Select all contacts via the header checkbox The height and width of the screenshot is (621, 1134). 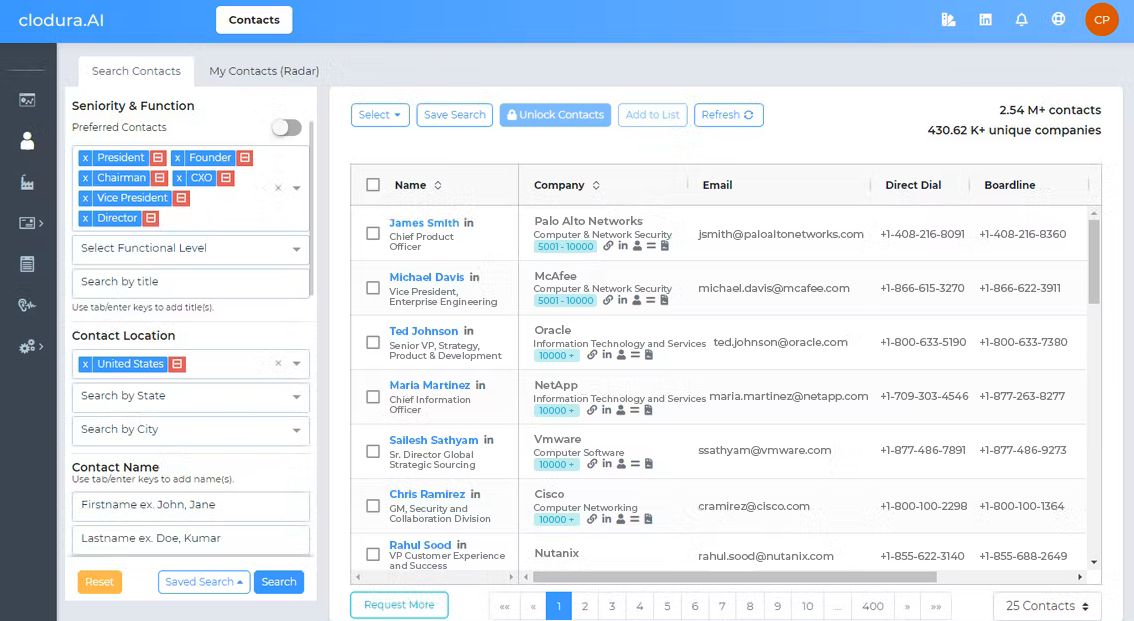[x=372, y=184]
